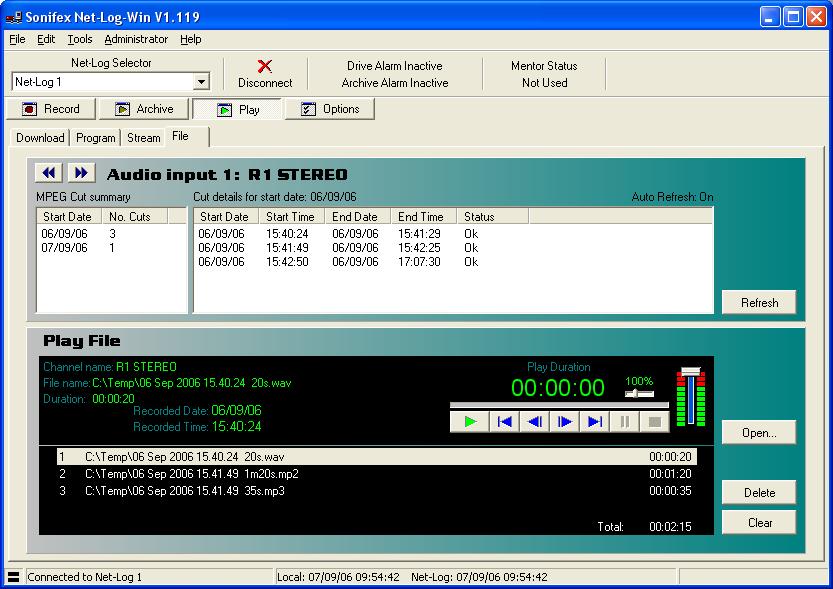
Task: Select the Stream tab
Action: pyautogui.click(x=143, y=138)
